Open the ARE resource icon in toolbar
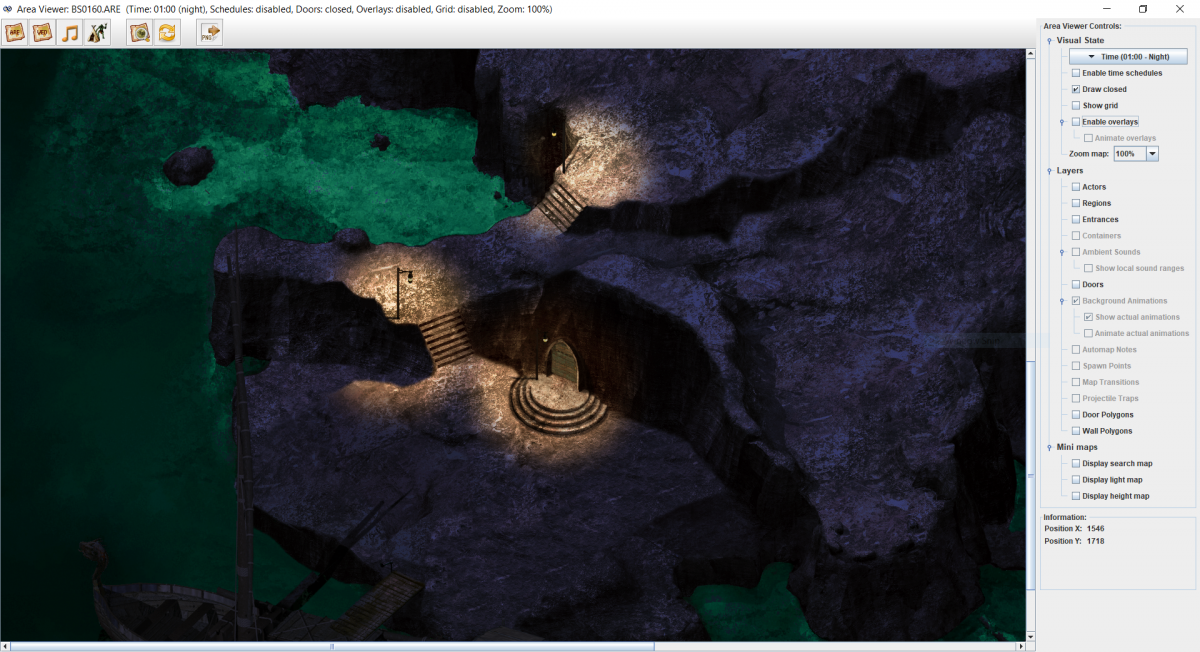Image resolution: width=1200 pixels, height=652 pixels. (x=15, y=33)
